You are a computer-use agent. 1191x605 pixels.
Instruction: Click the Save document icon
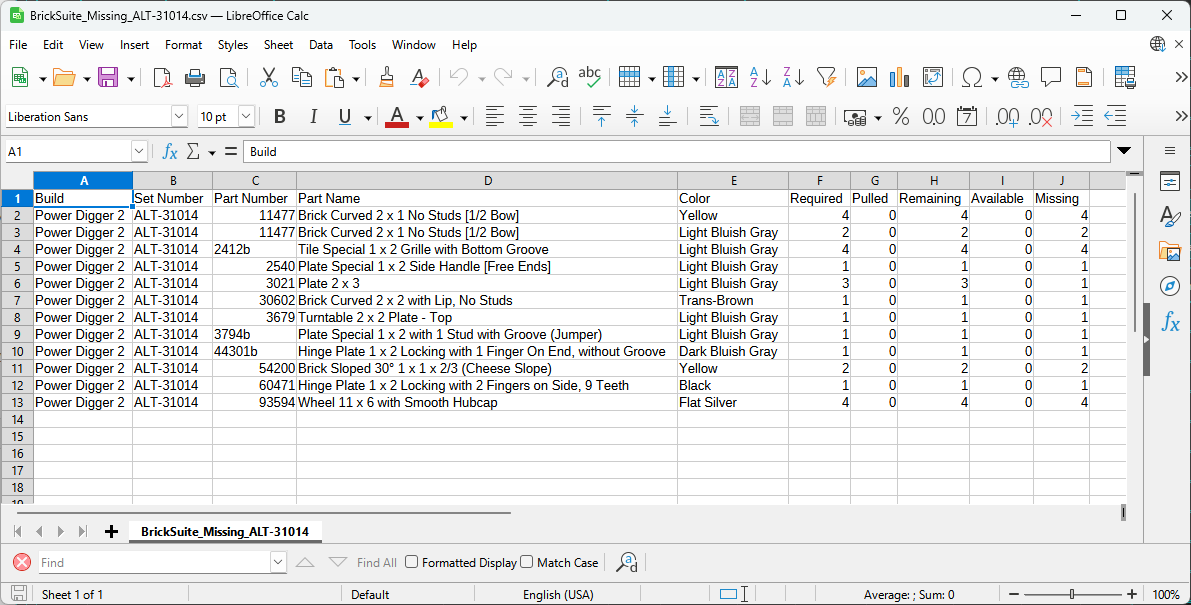pos(108,77)
